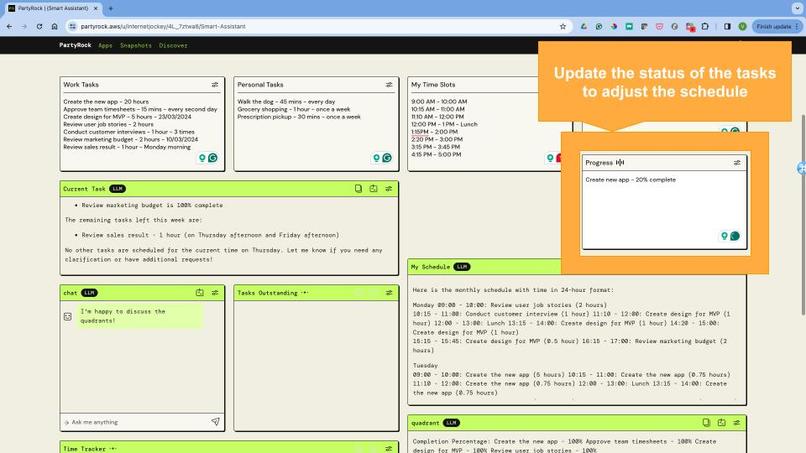
Task: Send the chat message with paper-plane icon
Action: [215, 422]
